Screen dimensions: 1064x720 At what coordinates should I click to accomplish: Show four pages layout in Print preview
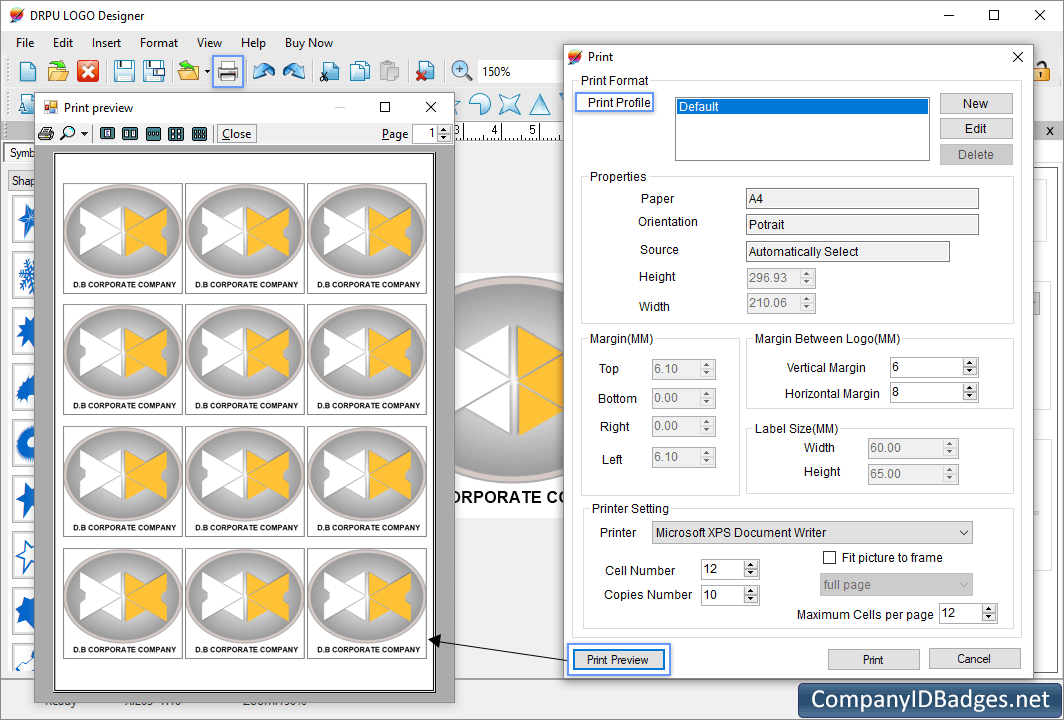pyautogui.click(x=176, y=134)
